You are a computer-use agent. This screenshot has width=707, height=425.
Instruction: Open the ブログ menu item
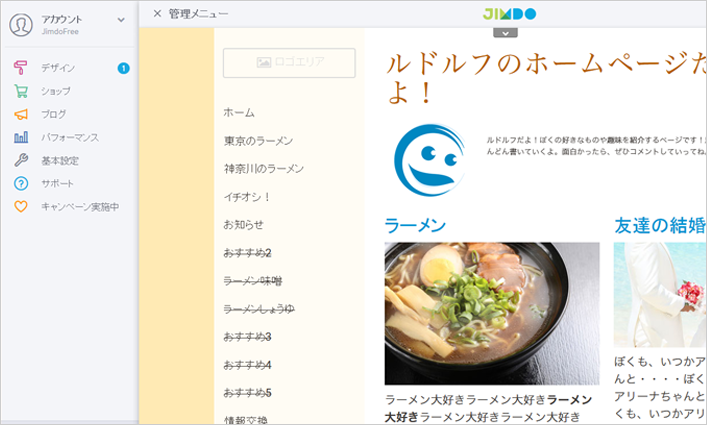click(54, 114)
